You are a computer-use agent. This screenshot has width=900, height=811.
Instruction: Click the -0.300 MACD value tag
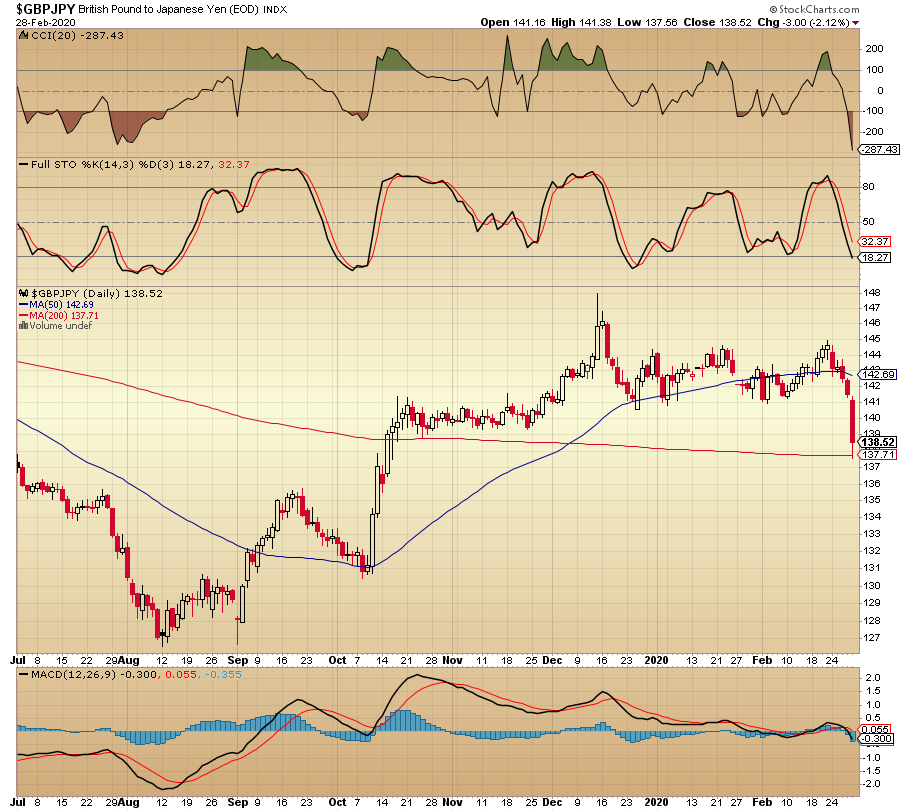click(875, 739)
